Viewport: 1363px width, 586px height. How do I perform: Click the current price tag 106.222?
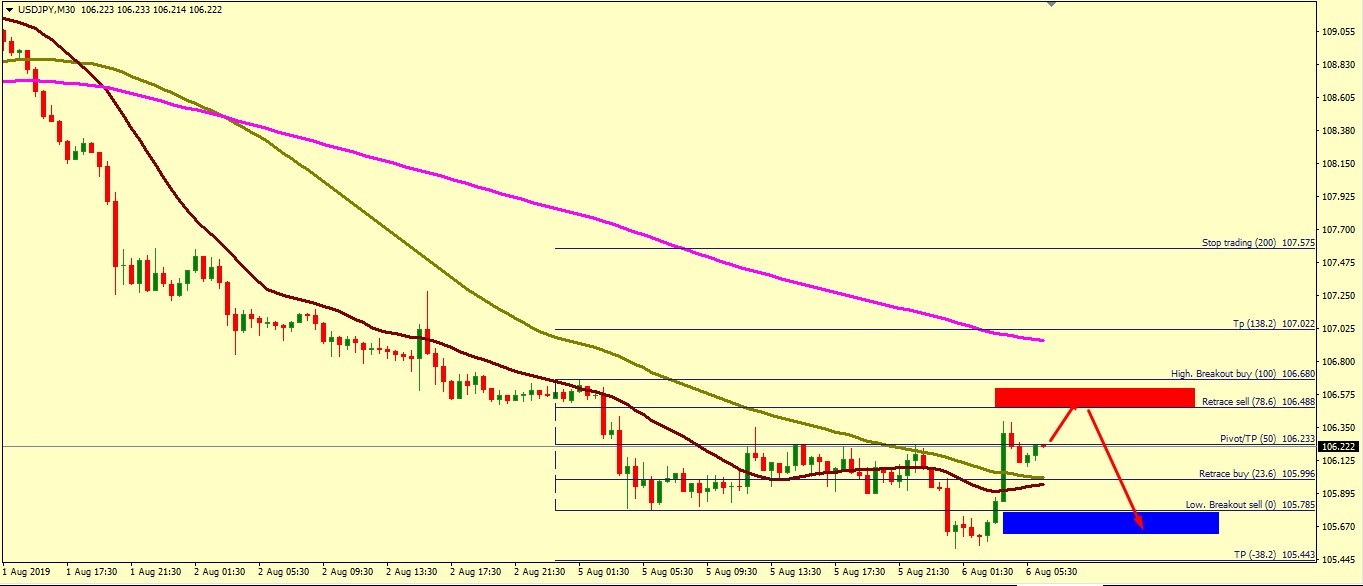[x=1339, y=446]
